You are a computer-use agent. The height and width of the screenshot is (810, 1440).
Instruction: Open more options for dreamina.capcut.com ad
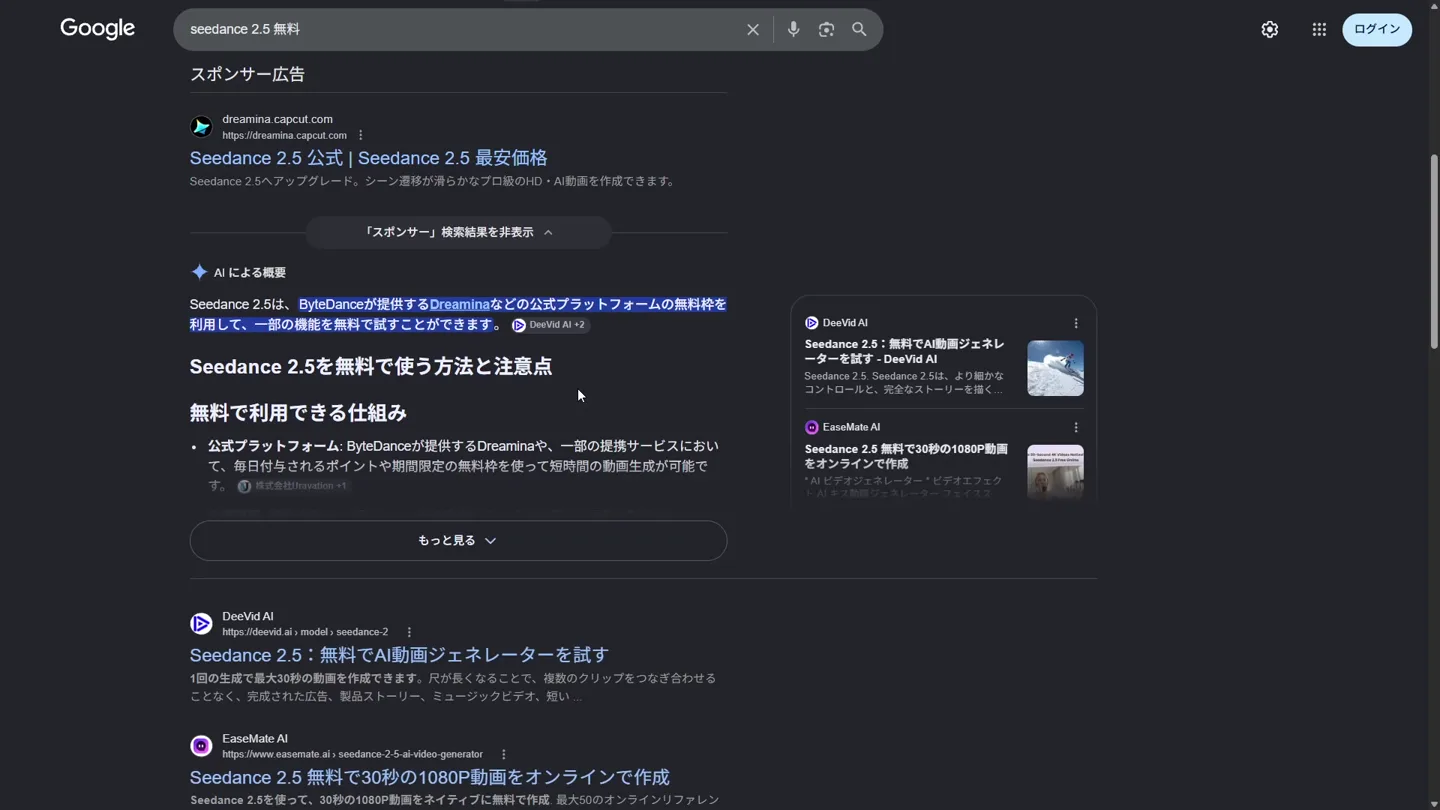pos(361,136)
